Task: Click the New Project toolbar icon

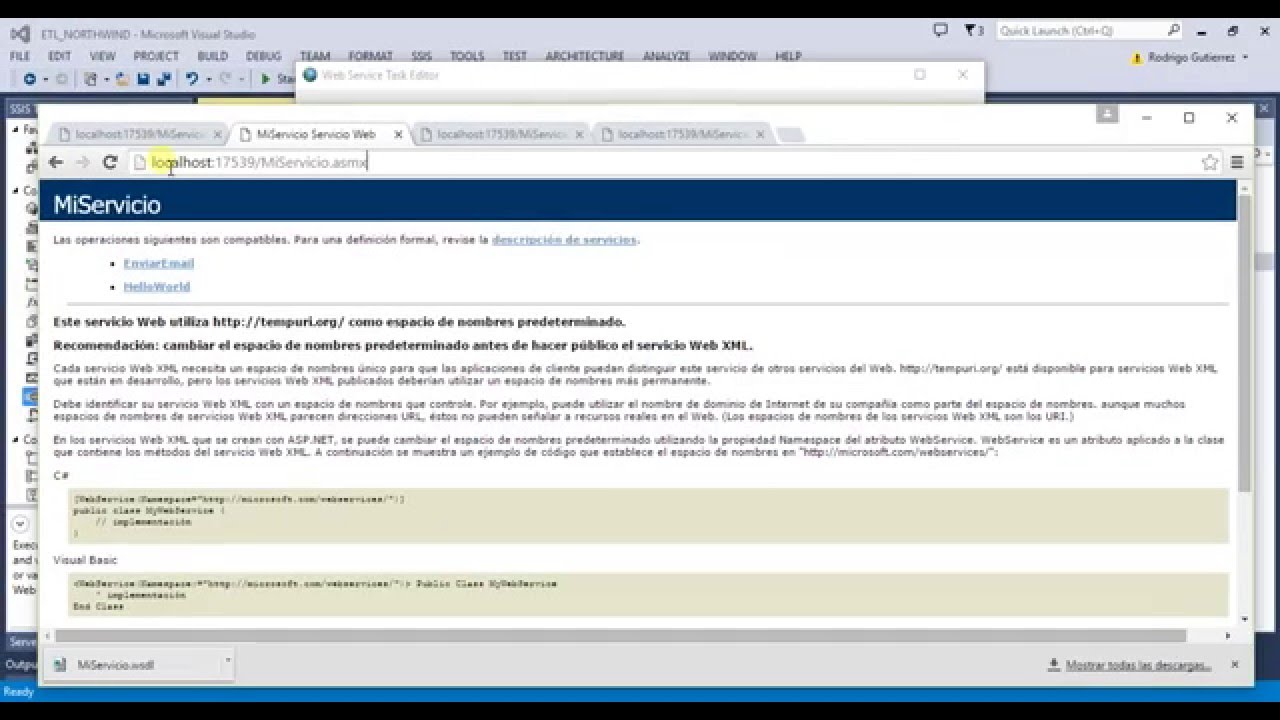Action: (x=91, y=78)
